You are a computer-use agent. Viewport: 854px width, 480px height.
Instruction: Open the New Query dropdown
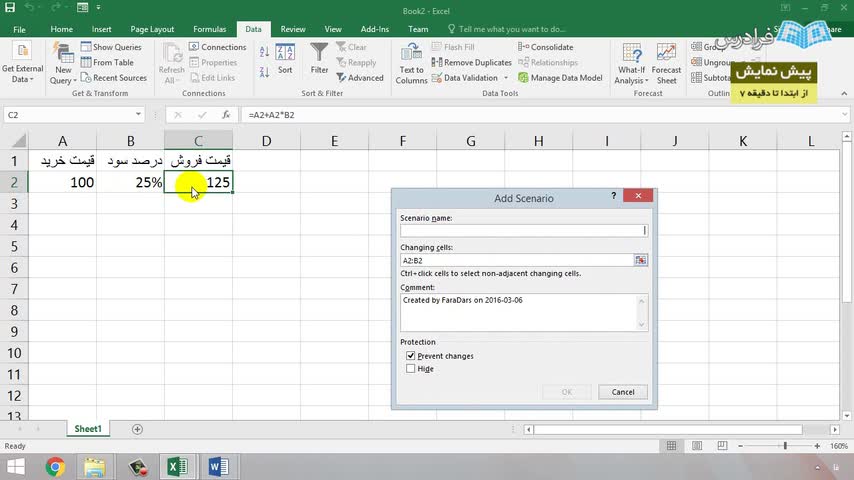[63, 64]
